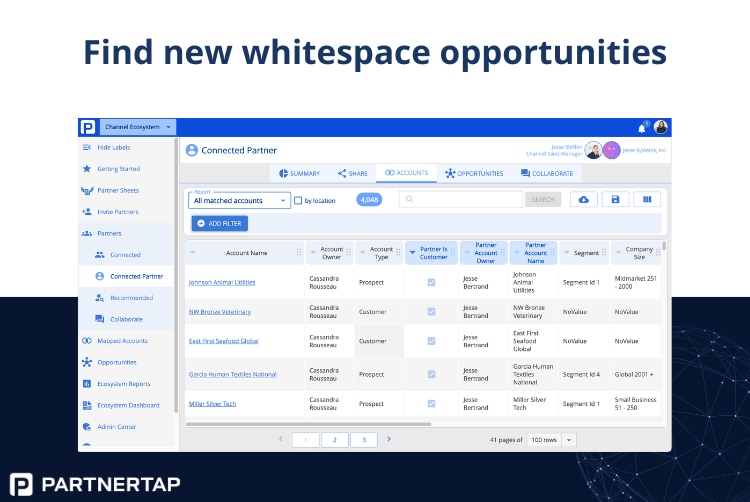
Task: Open the column chooser icon button
Action: pyautogui.click(x=647, y=199)
